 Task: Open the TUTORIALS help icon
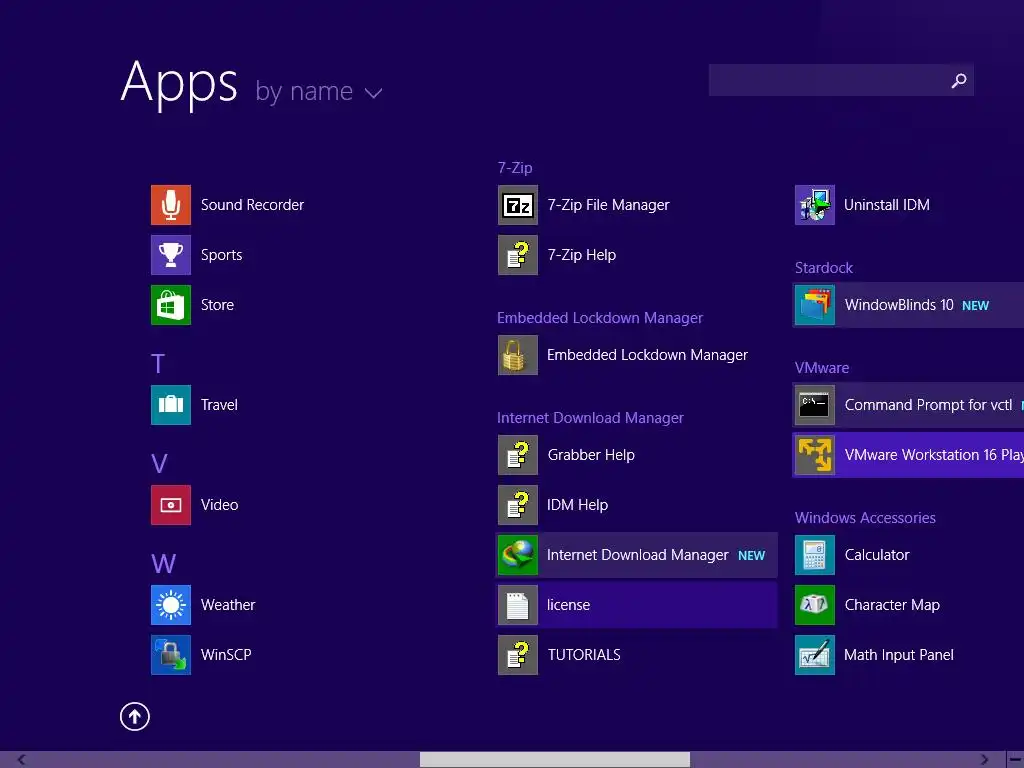(517, 654)
